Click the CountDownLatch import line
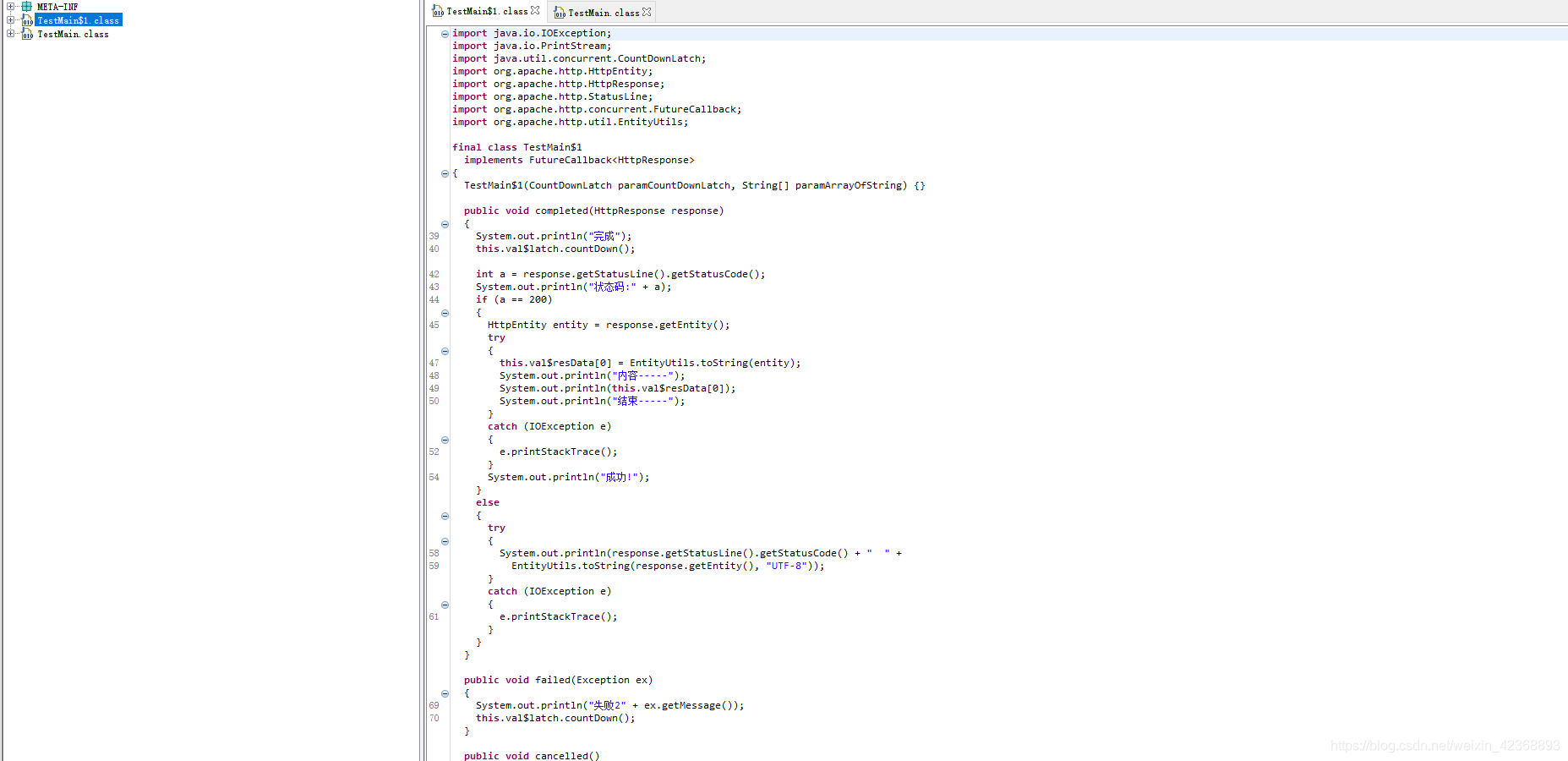The width and height of the screenshot is (1568, 761). coord(579,58)
